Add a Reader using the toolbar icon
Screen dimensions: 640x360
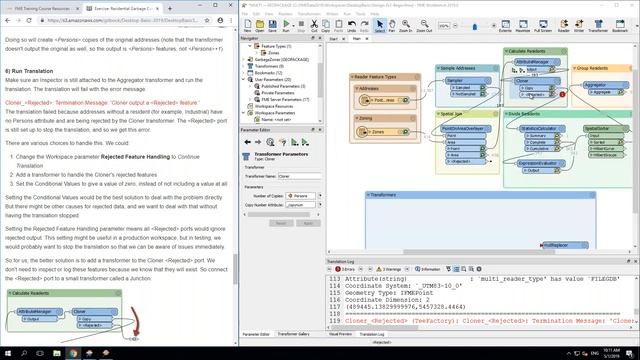[564, 25]
